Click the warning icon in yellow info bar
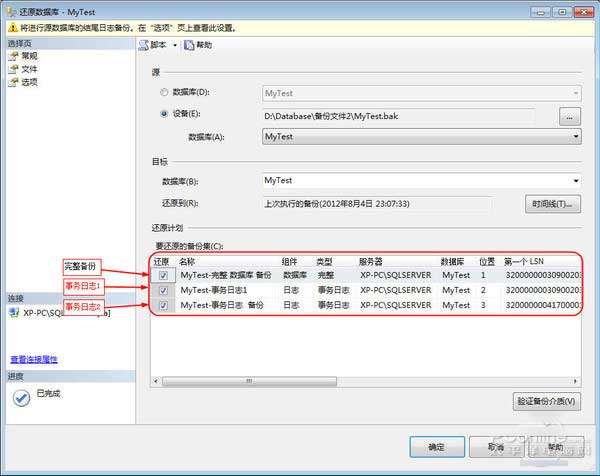600x476 pixels. pyautogui.click(x=13, y=28)
